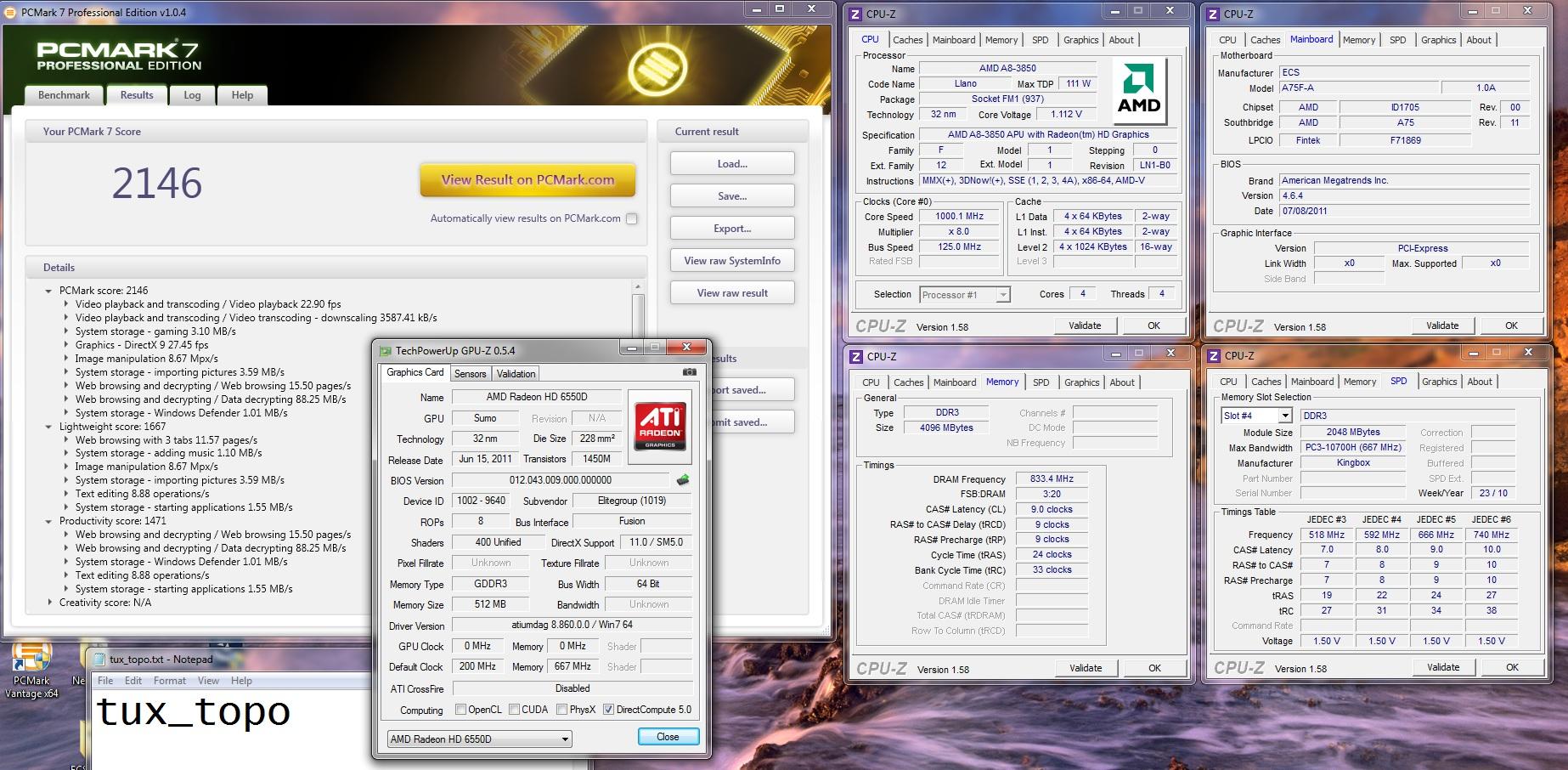Viewport: 1568px width, 770px height.
Task: Click the DRAM Frequency 833.4 MHz value
Action: (1051, 478)
